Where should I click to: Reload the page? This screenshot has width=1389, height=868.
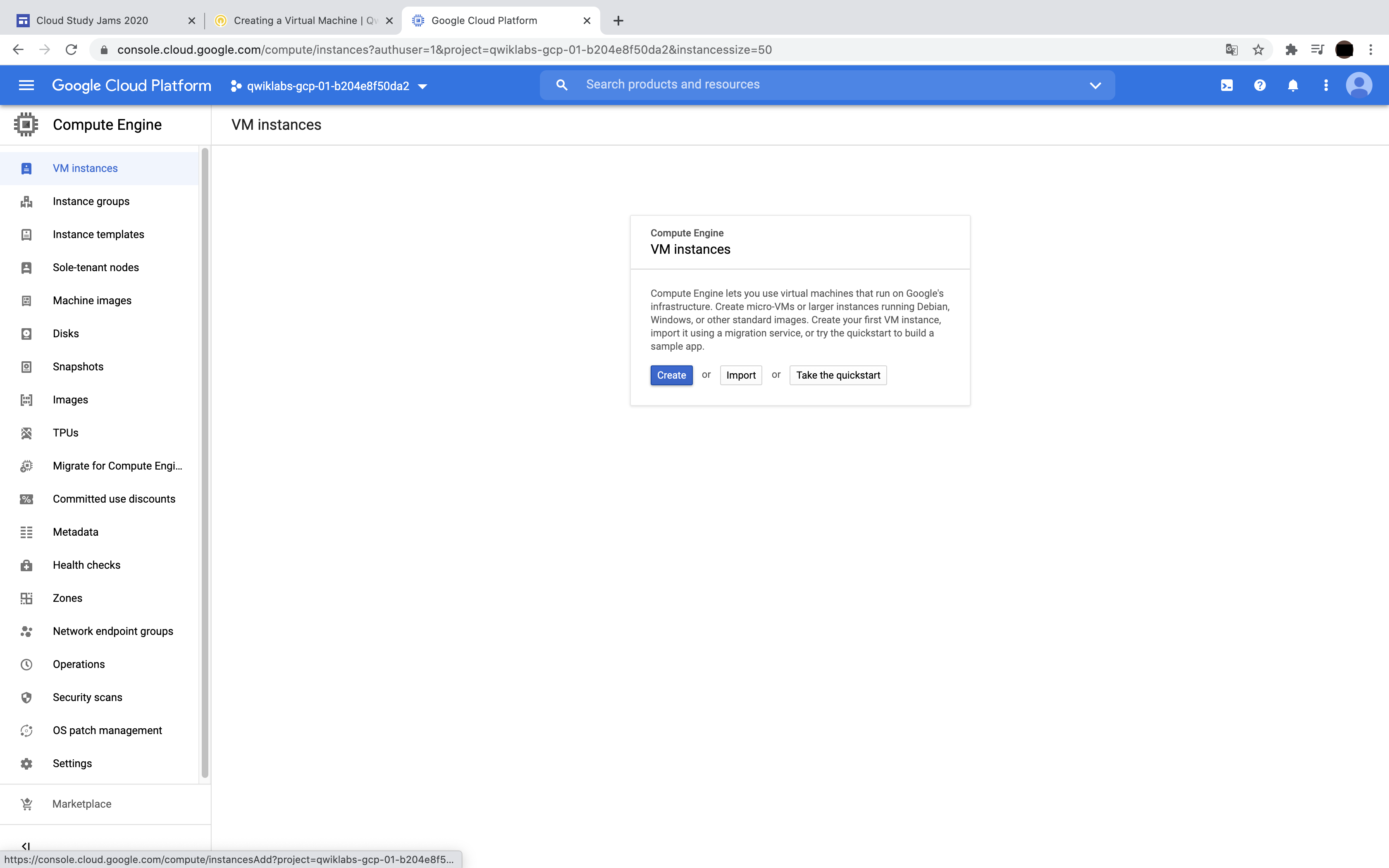tap(71, 50)
